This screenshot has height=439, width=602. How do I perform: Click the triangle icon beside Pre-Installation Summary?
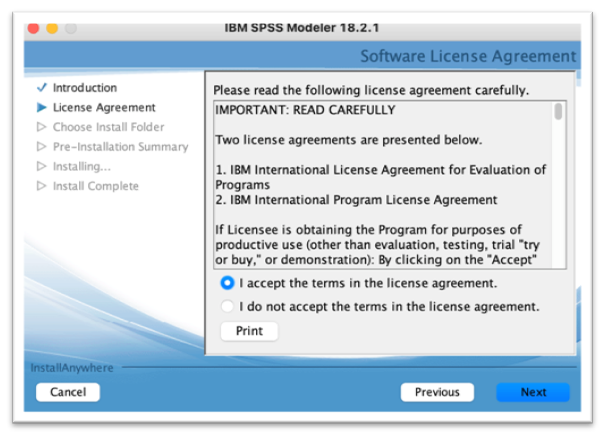click(x=41, y=147)
